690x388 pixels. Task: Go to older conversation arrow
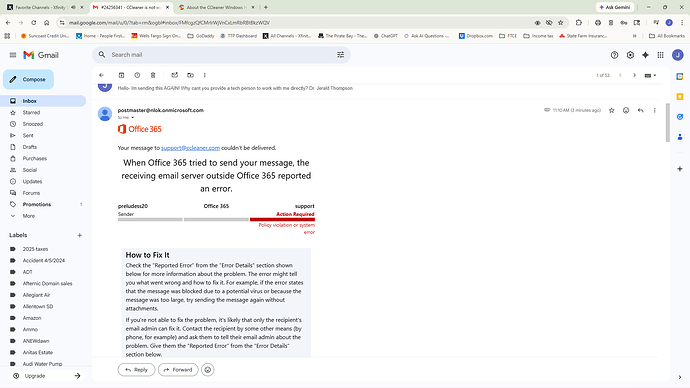pyautogui.click(x=634, y=75)
